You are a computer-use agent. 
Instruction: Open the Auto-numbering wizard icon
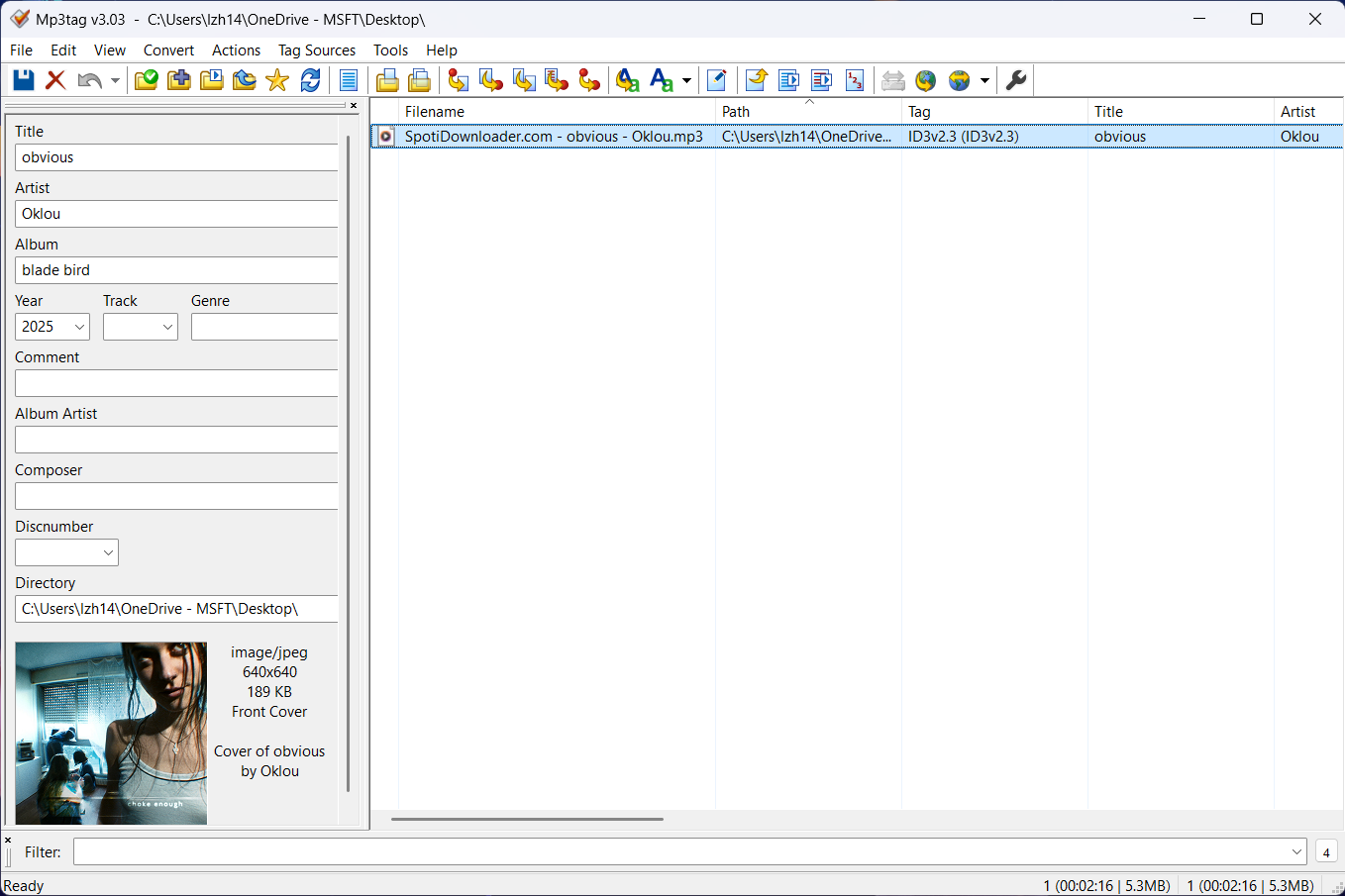pyautogui.click(x=855, y=80)
